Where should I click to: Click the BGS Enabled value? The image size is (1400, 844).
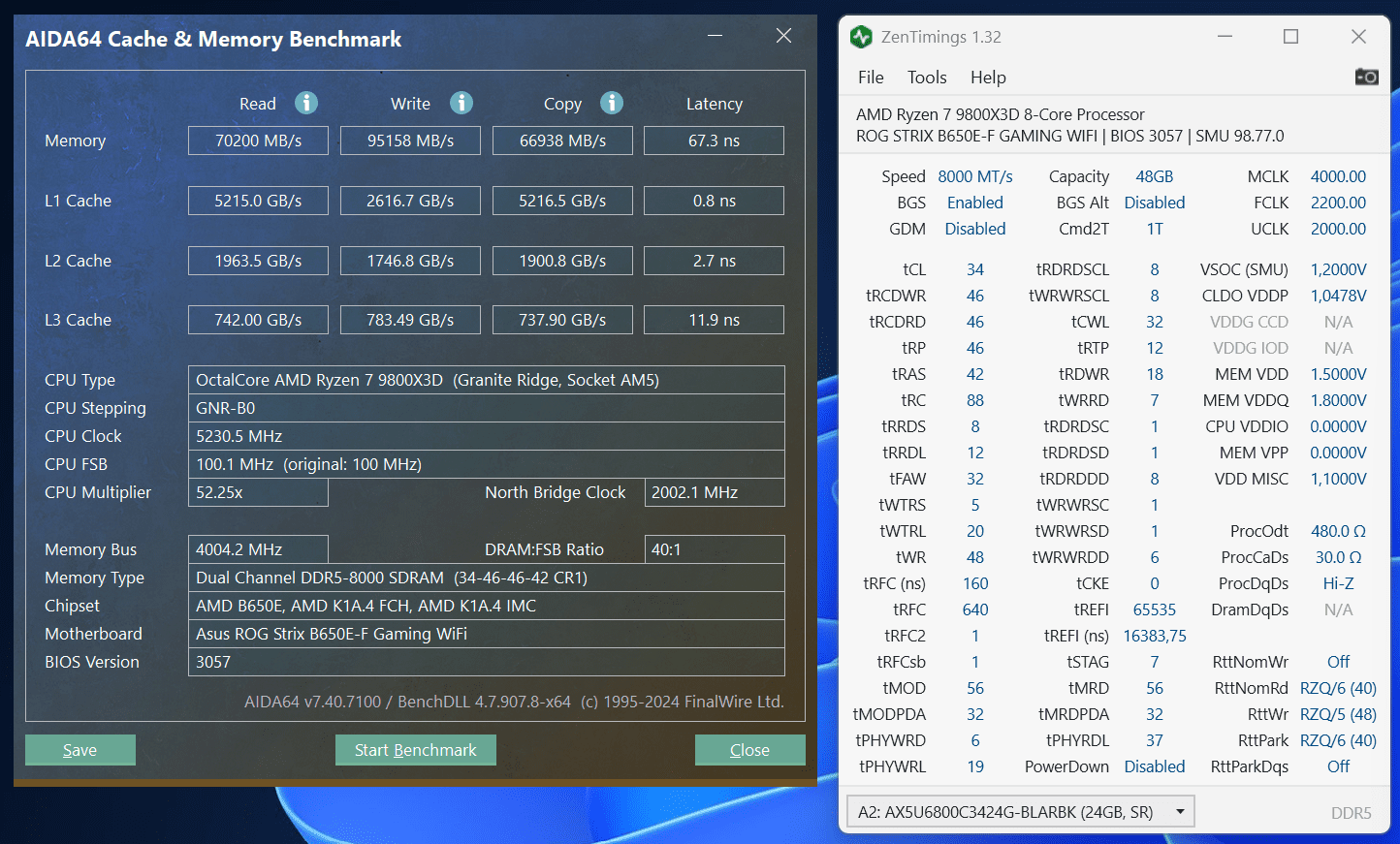pyautogui.click(x=975, y=203)
